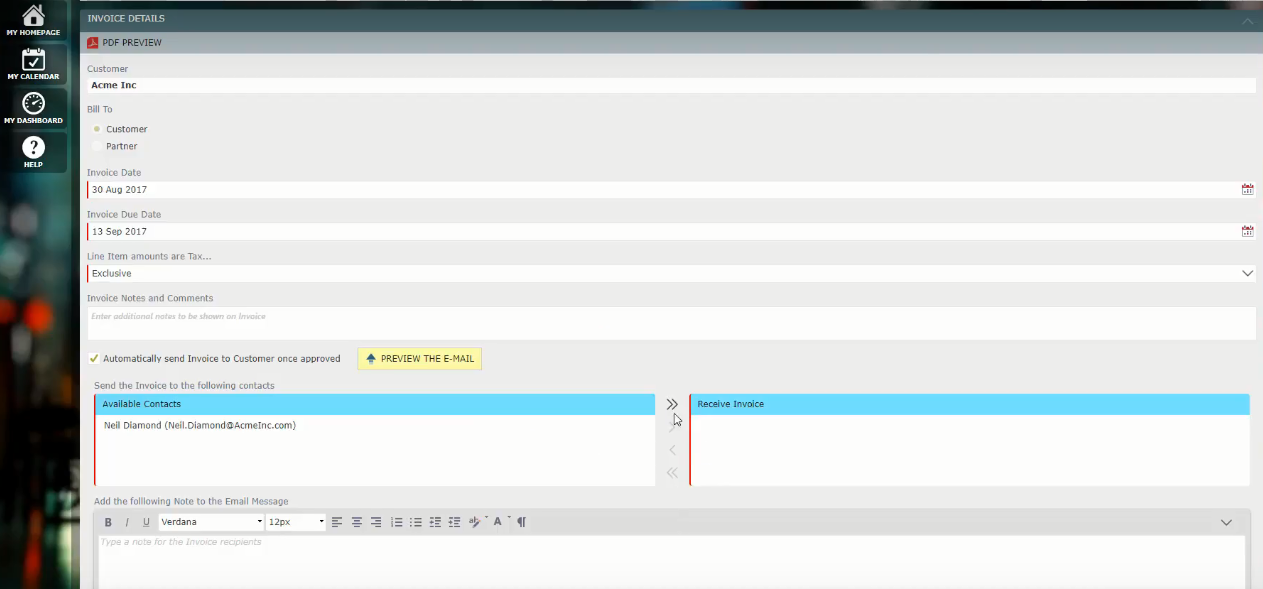1263x589 pixels.
Task: Move selected contact right with single arrow
Action: (672, 427)
